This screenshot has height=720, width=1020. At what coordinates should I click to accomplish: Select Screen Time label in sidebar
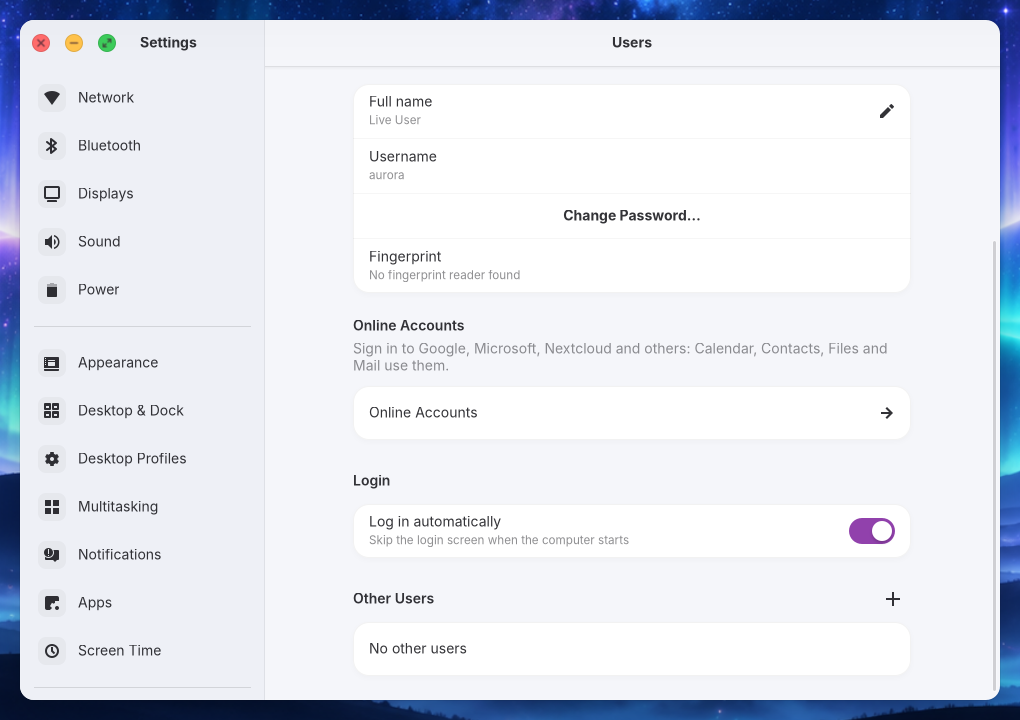pyautogui.click(x=120, y=651)
